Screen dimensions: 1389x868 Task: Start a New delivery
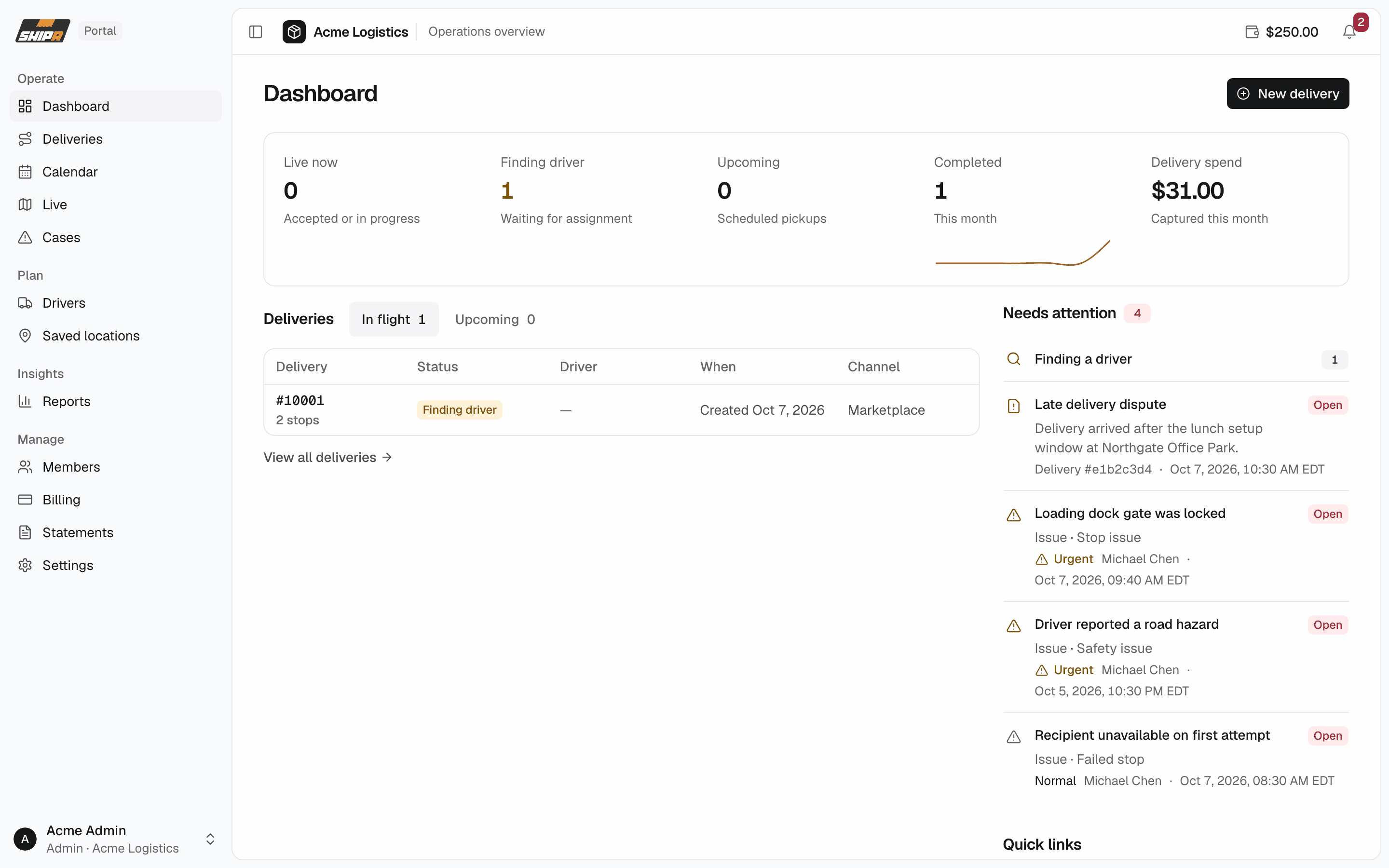1287,94
